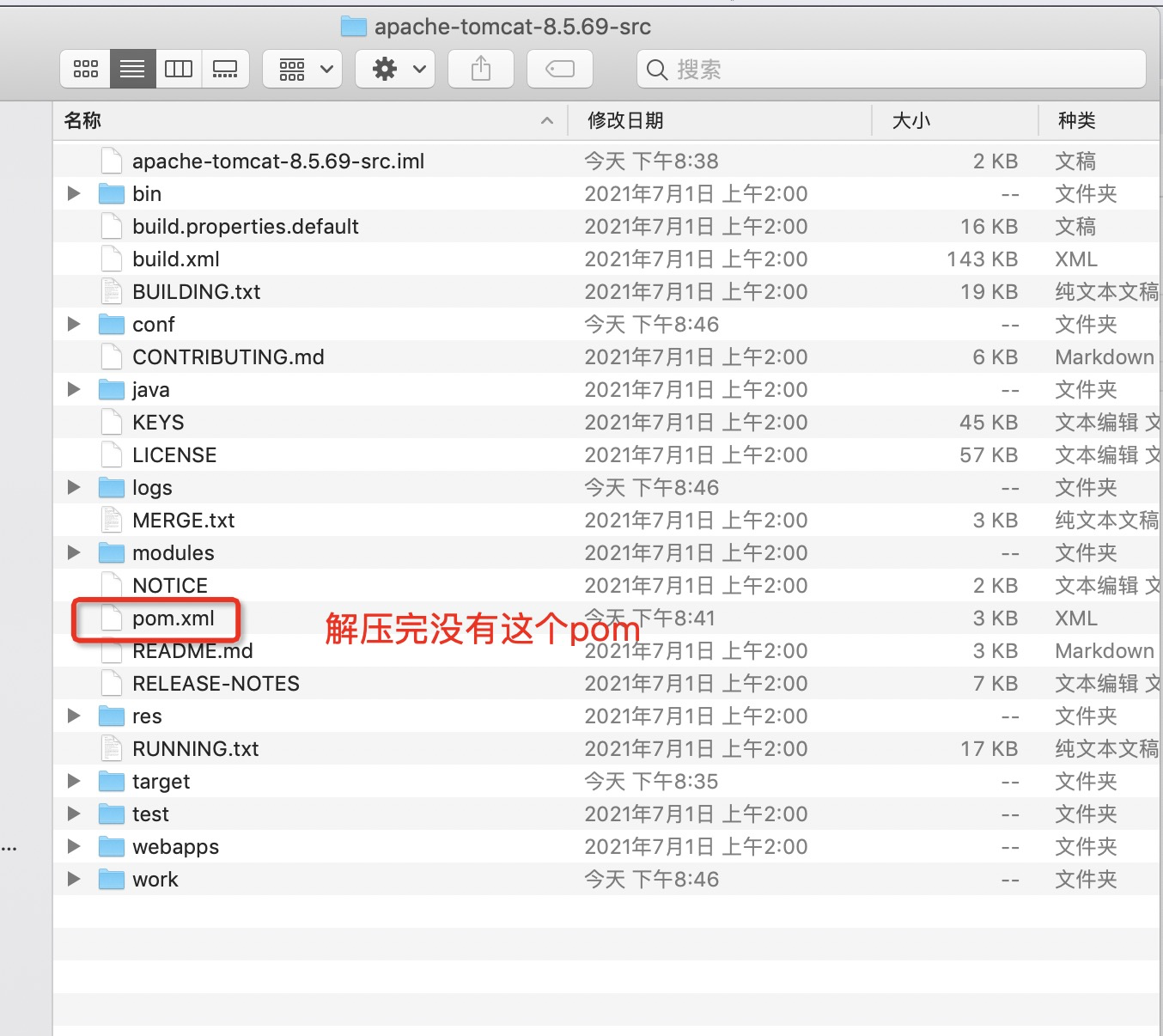Screen dimensions: 1163x1036
Task: Expand the res folder
Action: [x=74, y=716]
